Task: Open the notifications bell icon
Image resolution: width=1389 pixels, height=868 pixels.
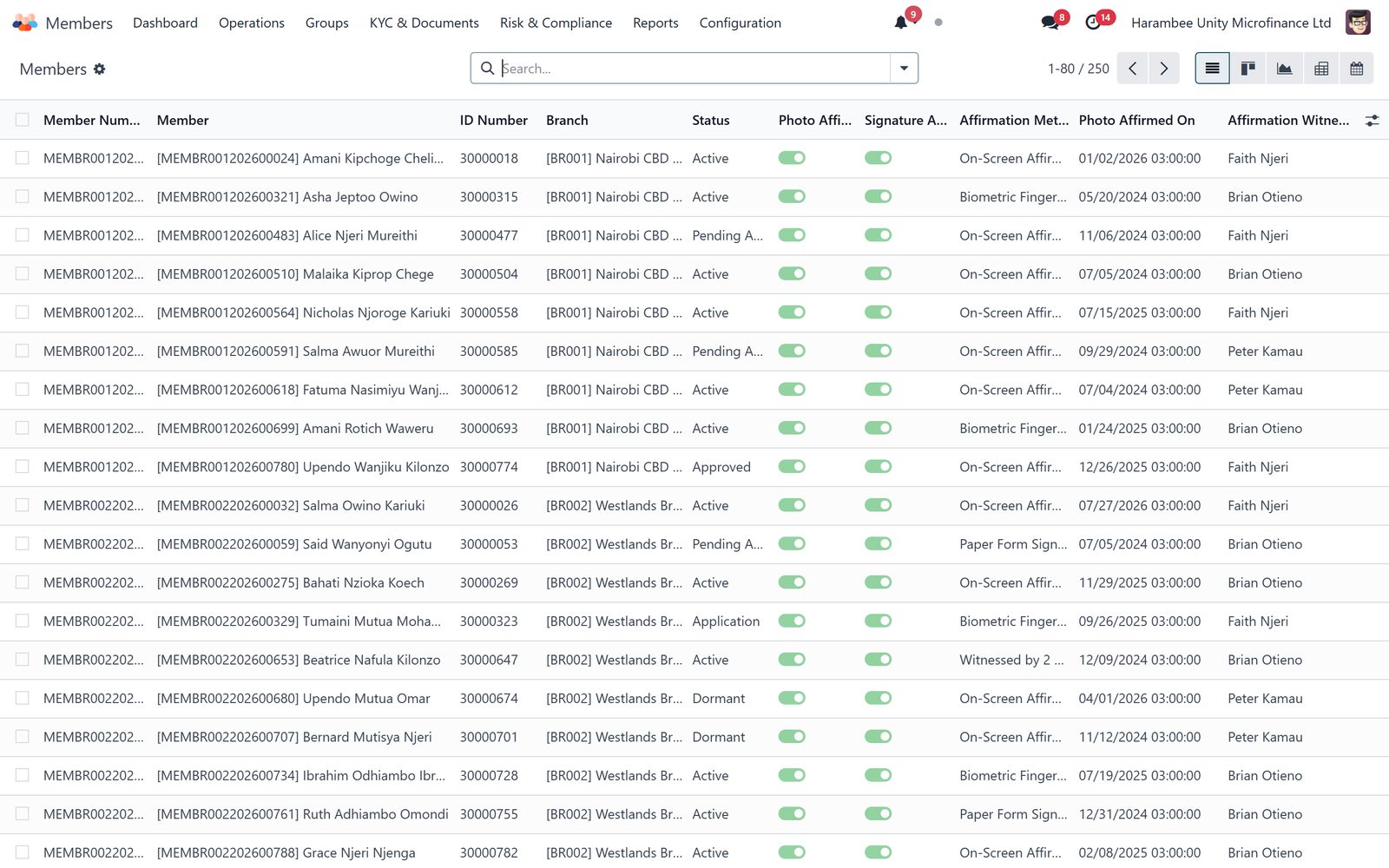Action: (901, 23)
